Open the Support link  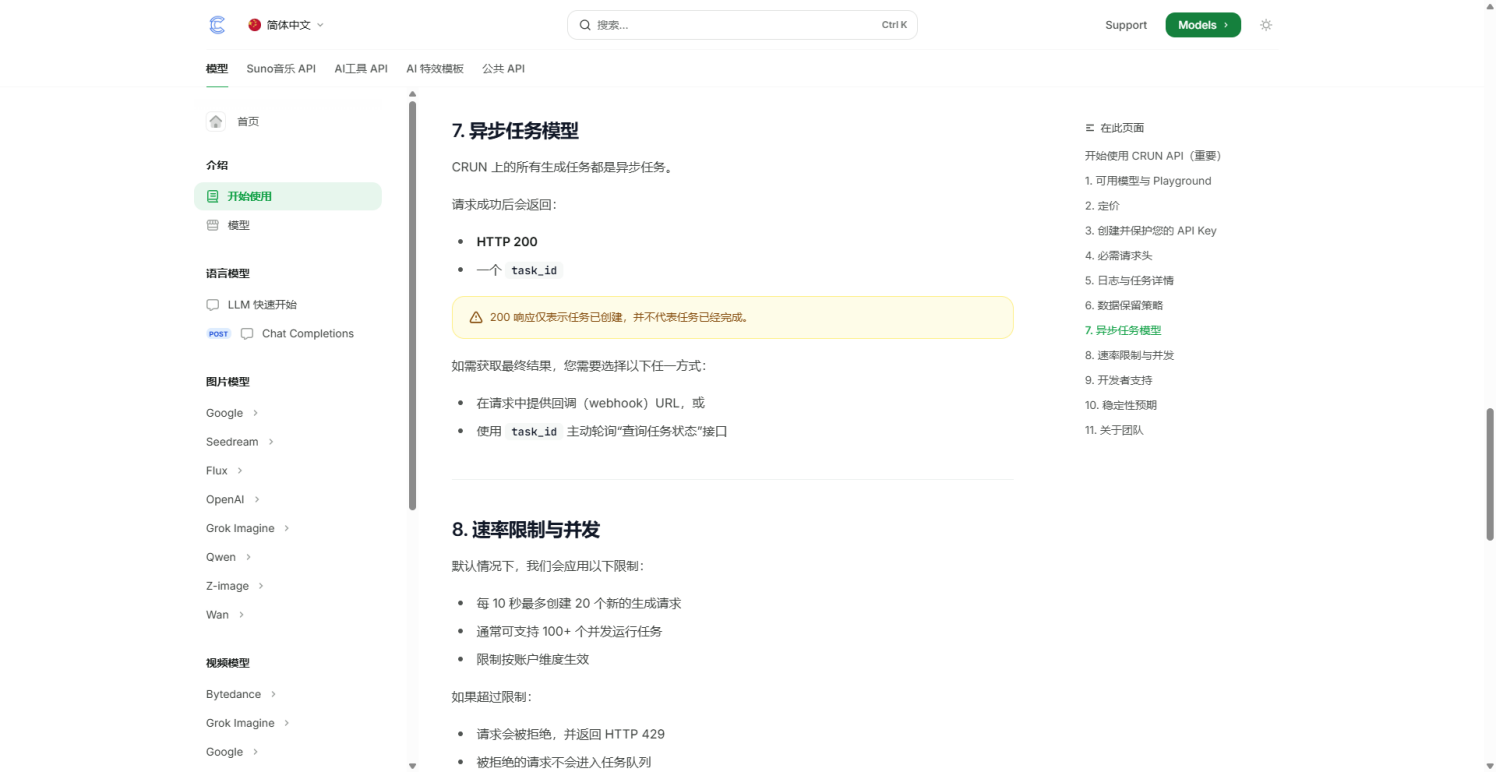pyautogui.click(x=1126, y=25)
